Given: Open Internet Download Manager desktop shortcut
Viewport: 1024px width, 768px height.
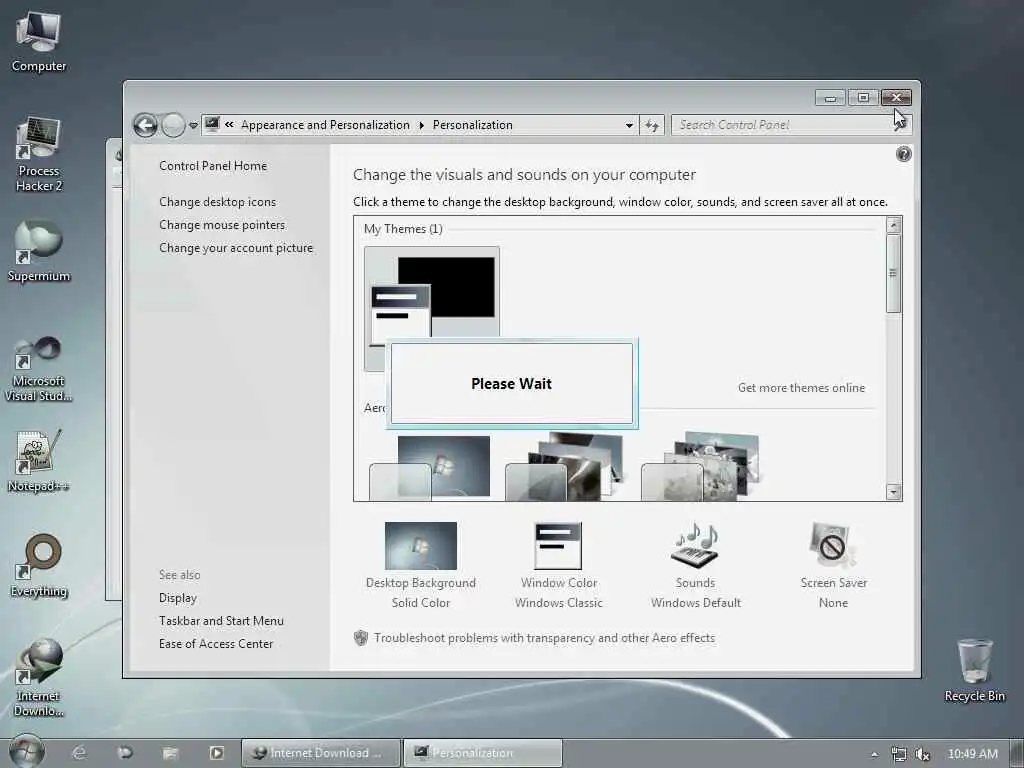Looking at the screenshot, I should click(39, 678).
